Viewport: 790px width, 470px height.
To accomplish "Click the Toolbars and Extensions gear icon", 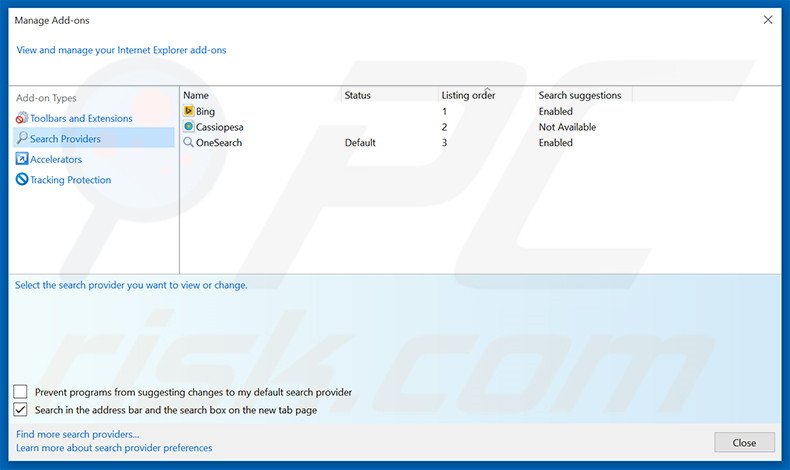I will [x=22, y=118].
